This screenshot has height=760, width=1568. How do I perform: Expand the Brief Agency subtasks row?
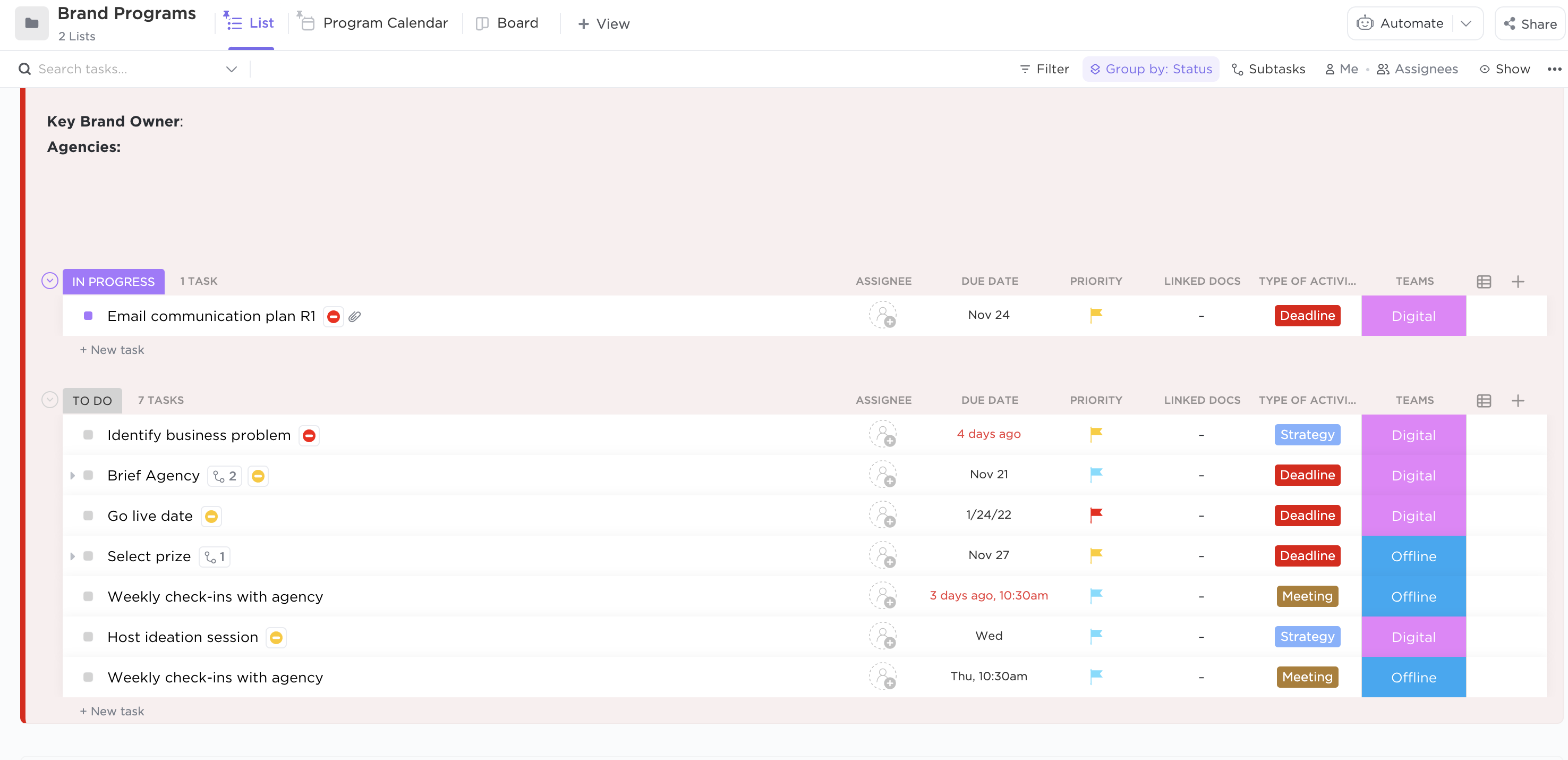[72, 475]
